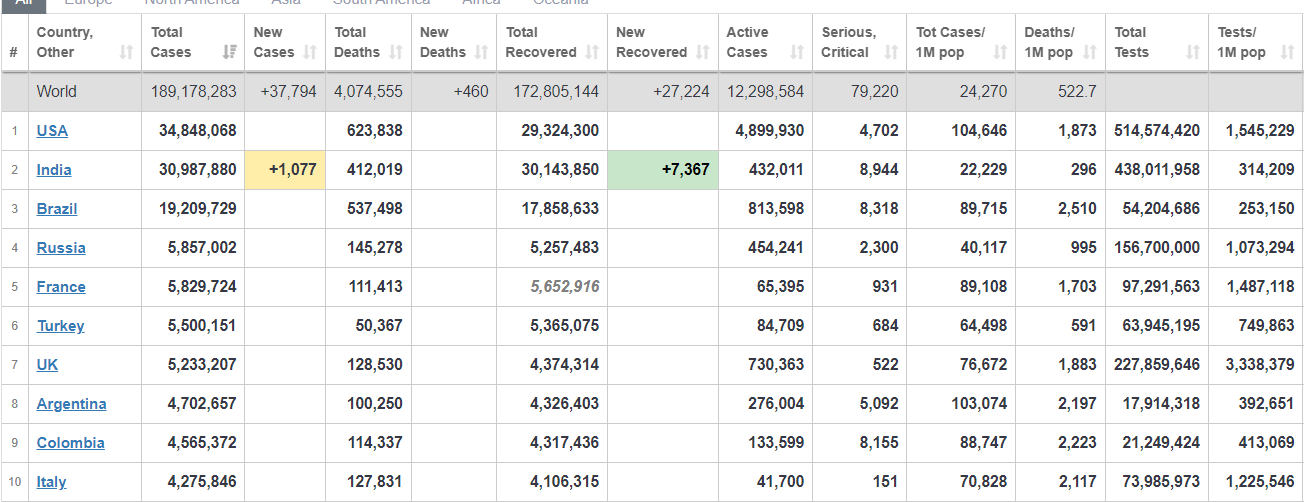Select Turkey total recovered 5,365,075
This screenshot has height=502, width=1304.
pyautogui.click(x=566, y=325)
